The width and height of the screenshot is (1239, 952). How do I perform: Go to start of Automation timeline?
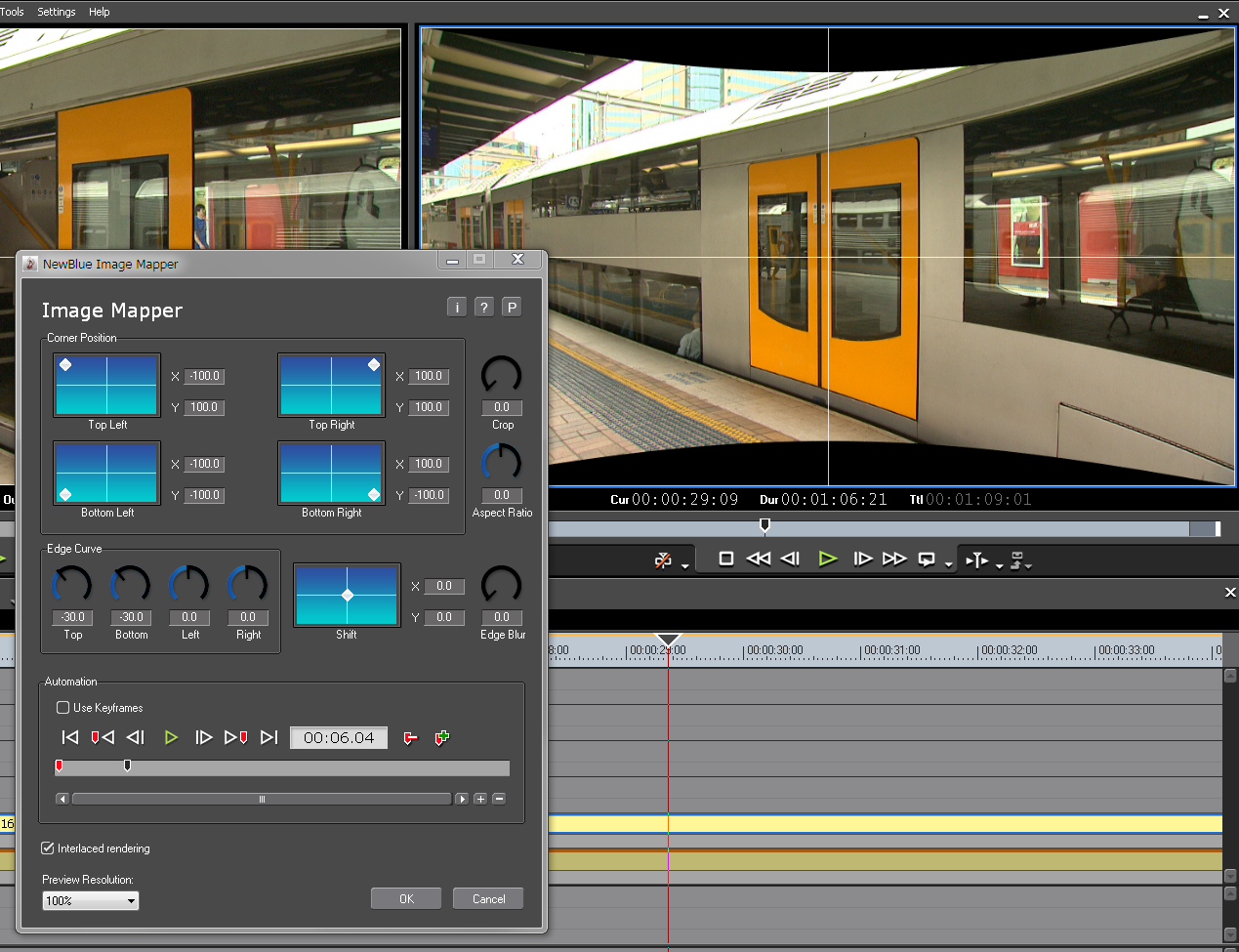(69, 737)
